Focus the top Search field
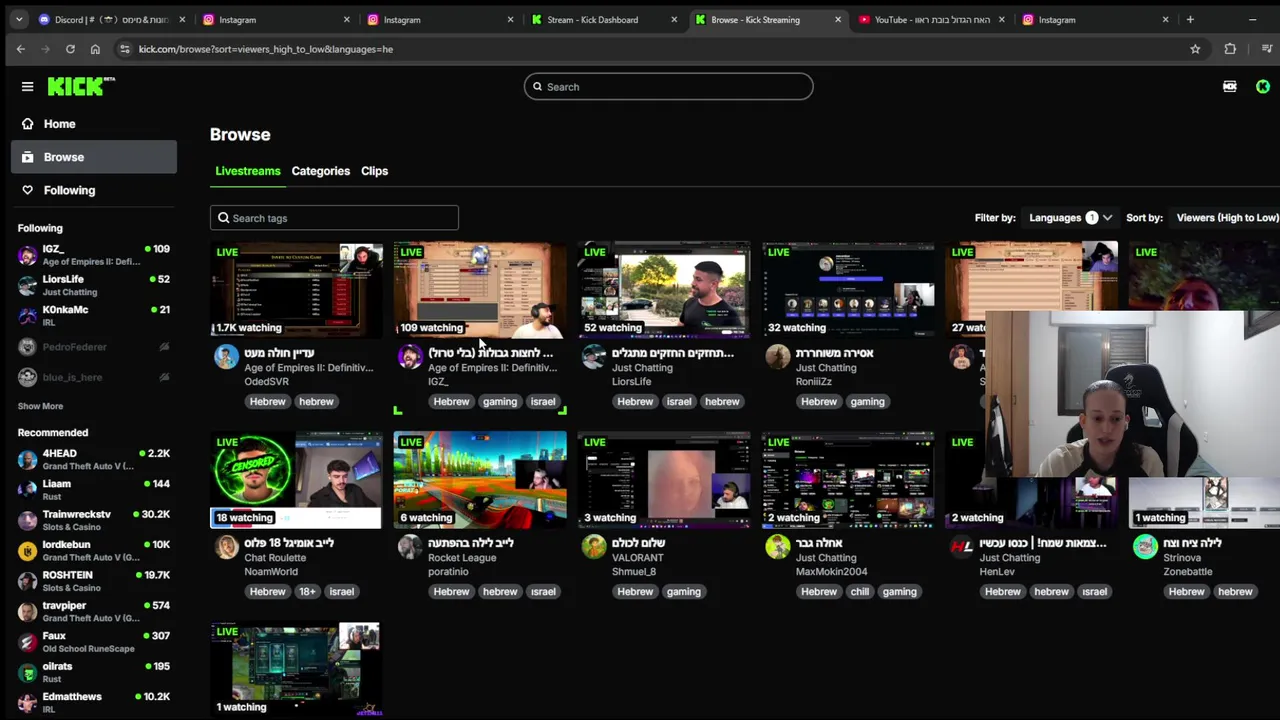This screenshot has width=1280, height=720. tap(668, 87)
